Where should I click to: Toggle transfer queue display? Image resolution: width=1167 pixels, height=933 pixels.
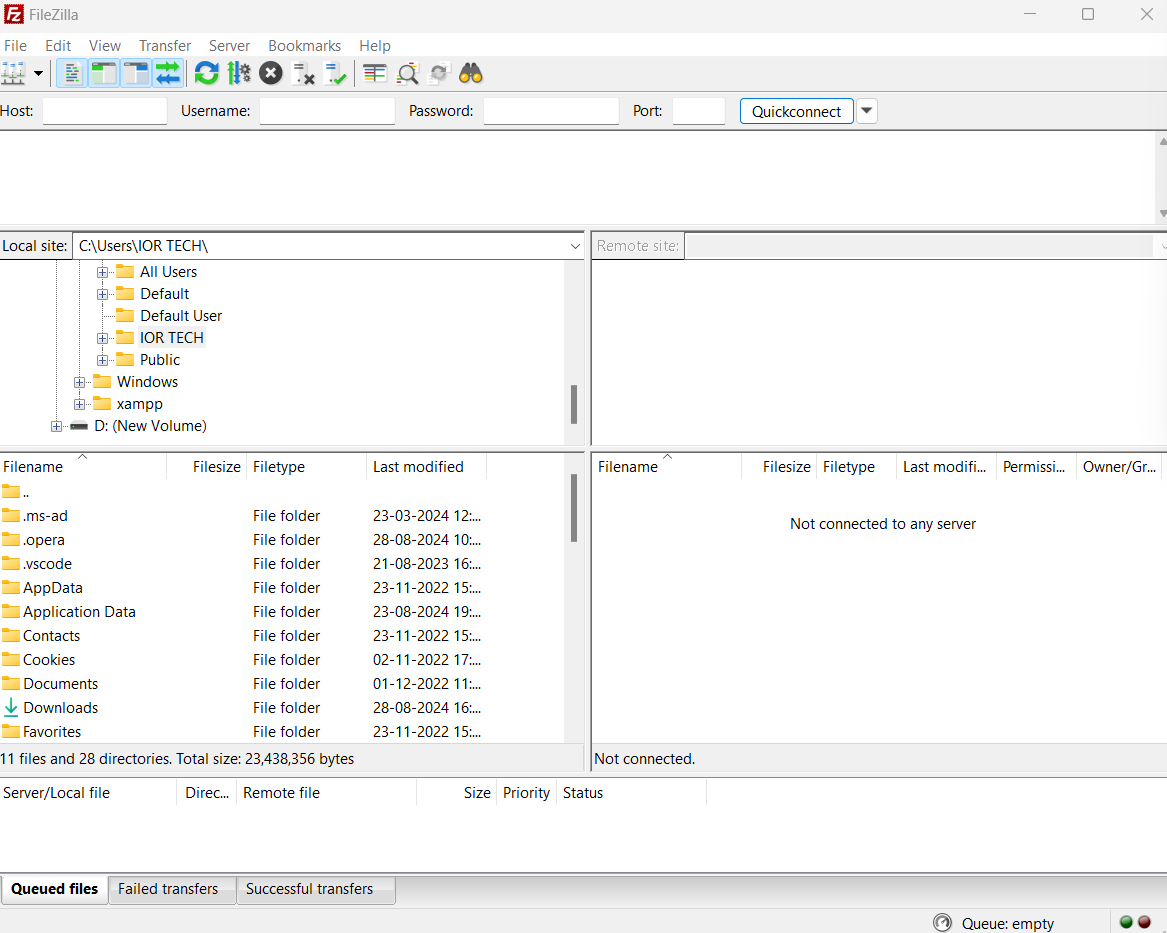pyautogui.click(x=168, y=74)
